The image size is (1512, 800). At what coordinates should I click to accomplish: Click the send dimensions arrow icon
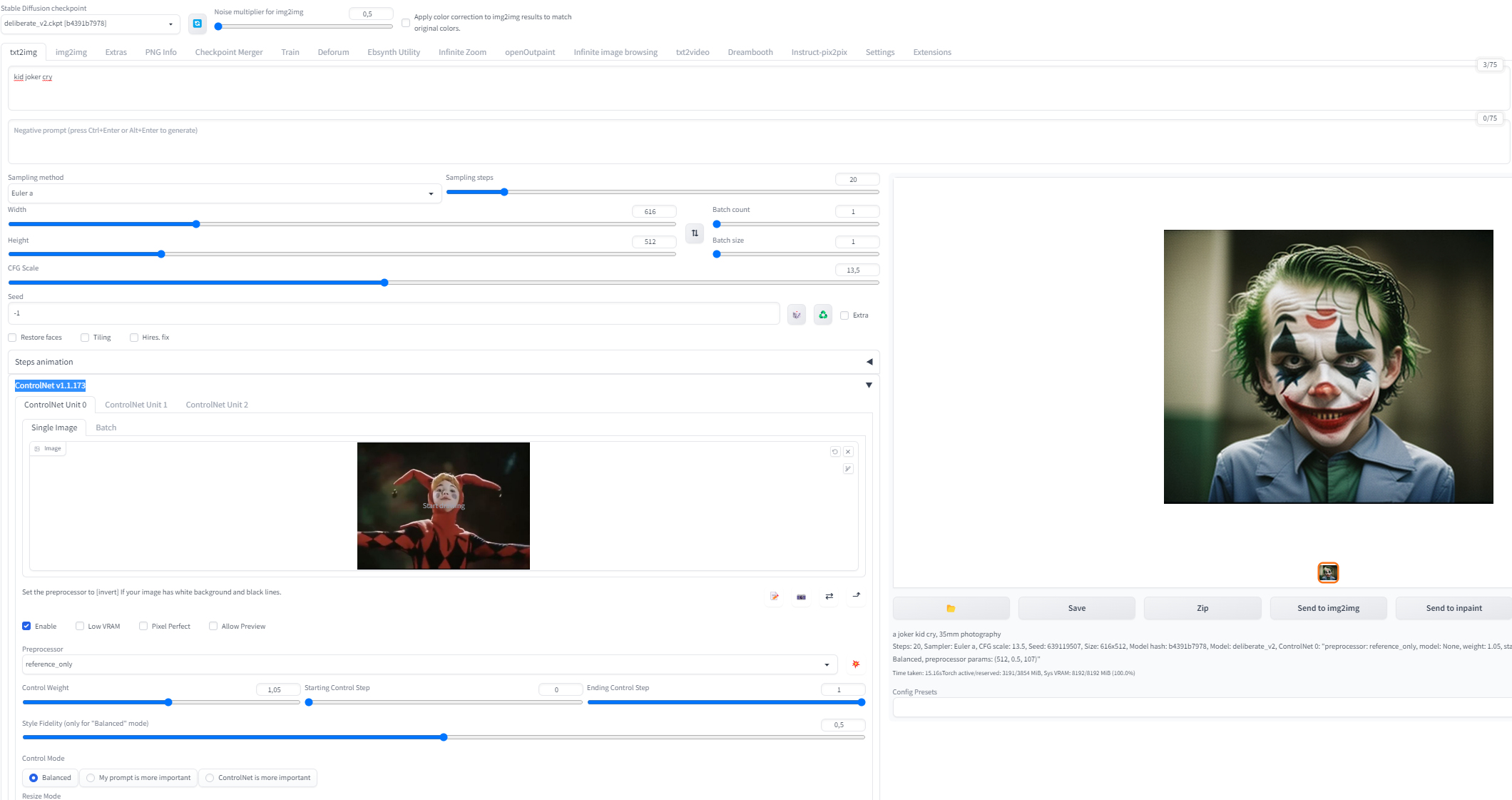click(855, 597)
